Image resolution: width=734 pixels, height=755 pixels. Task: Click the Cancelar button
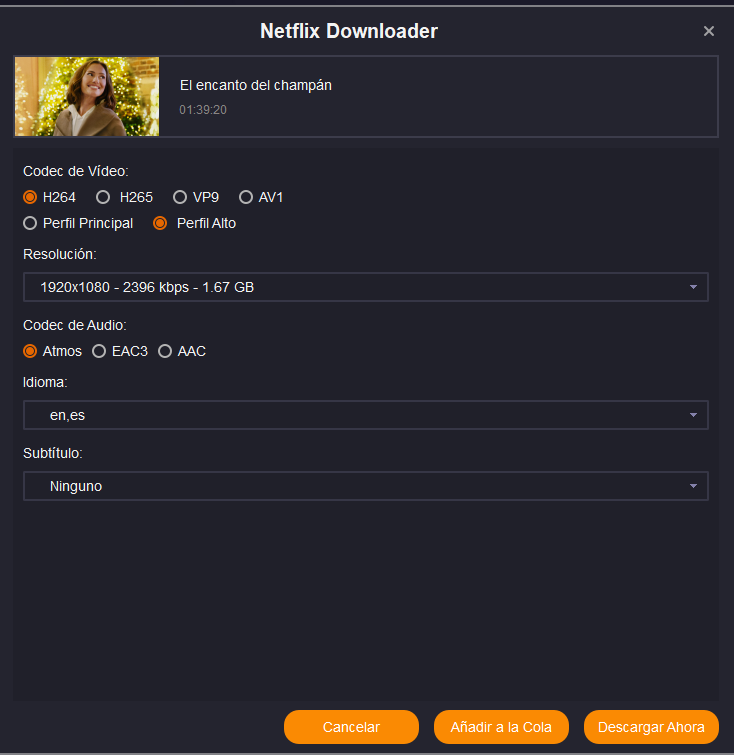click(351, 727)
